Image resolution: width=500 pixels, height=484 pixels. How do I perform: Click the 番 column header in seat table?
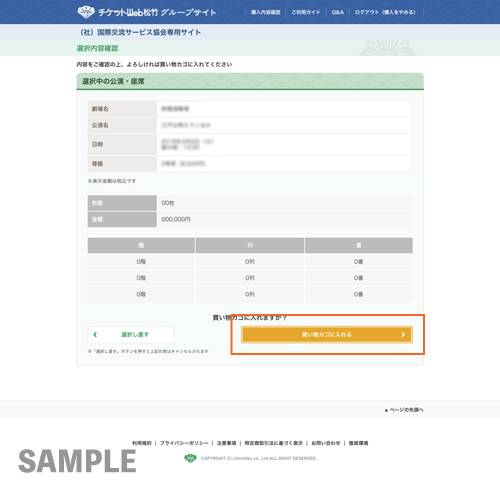coord(359,245)
